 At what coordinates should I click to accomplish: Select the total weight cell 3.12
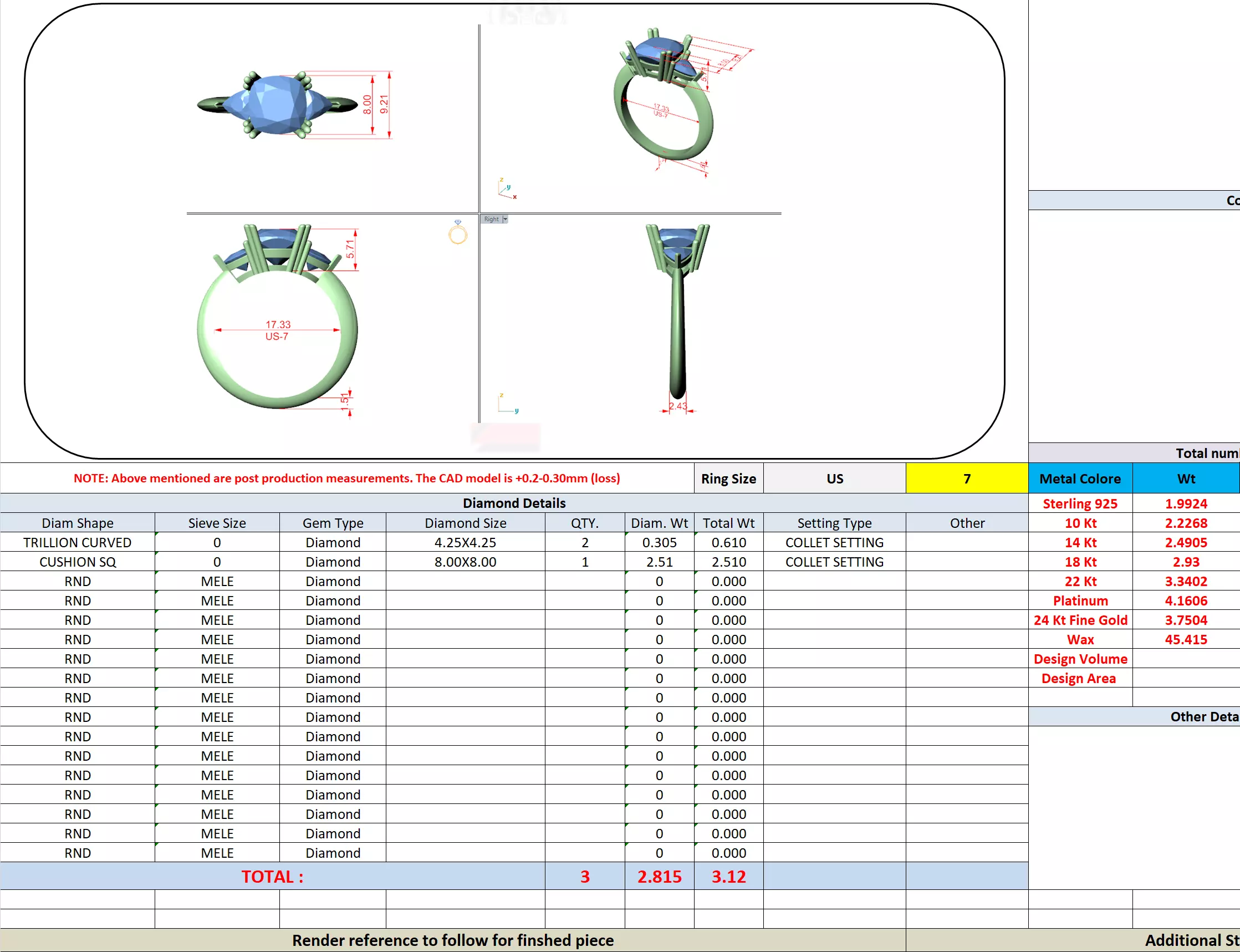tap(728, 877)
